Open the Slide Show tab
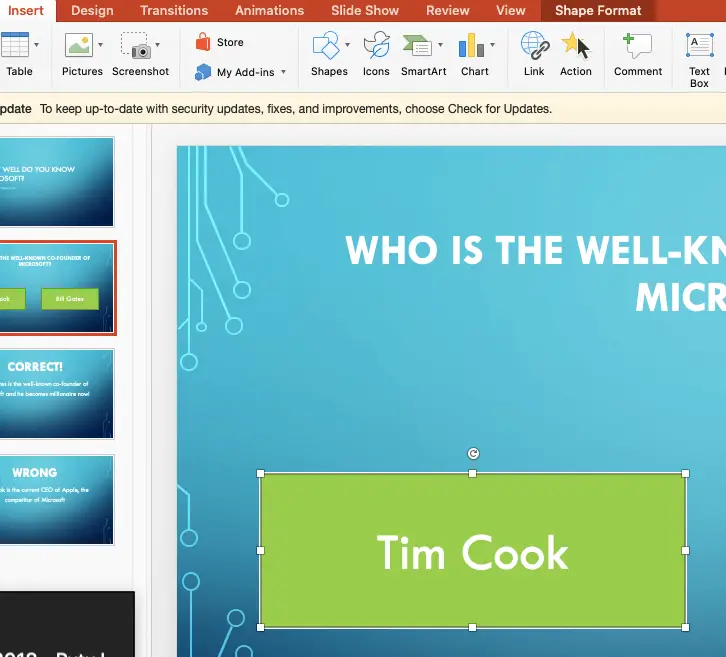Viewport: 726px width, 657px height. [365, 11]
